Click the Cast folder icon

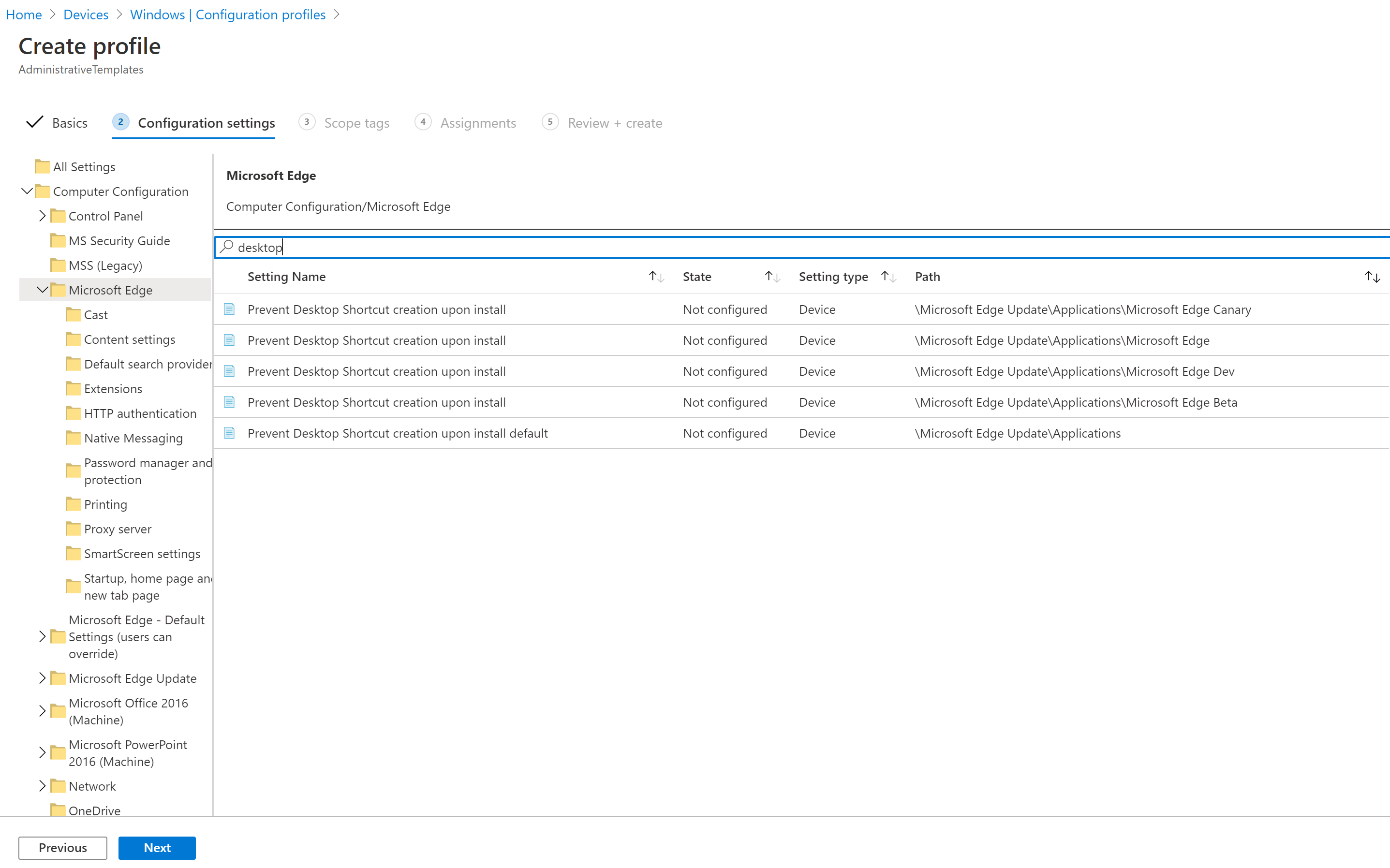pyautogui.click(x=74, y=315)
